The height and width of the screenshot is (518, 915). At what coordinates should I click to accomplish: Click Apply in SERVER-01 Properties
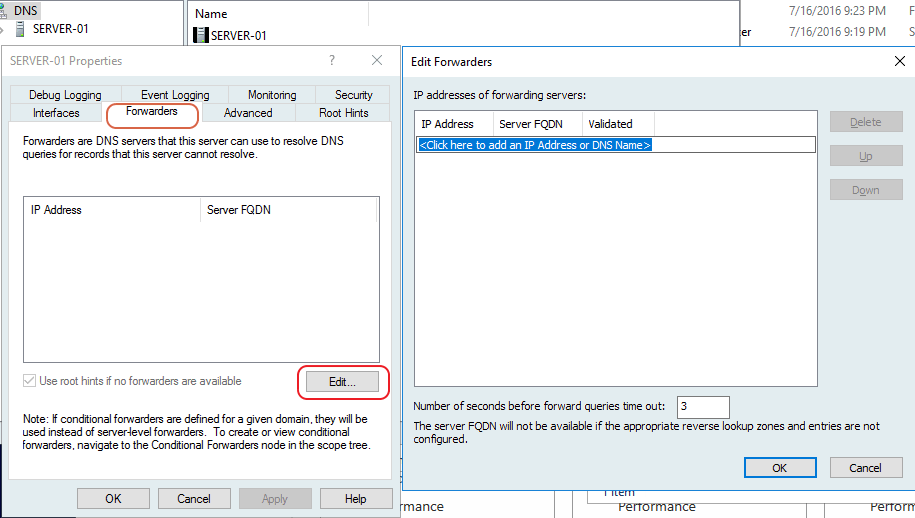(x=275, y=499)
